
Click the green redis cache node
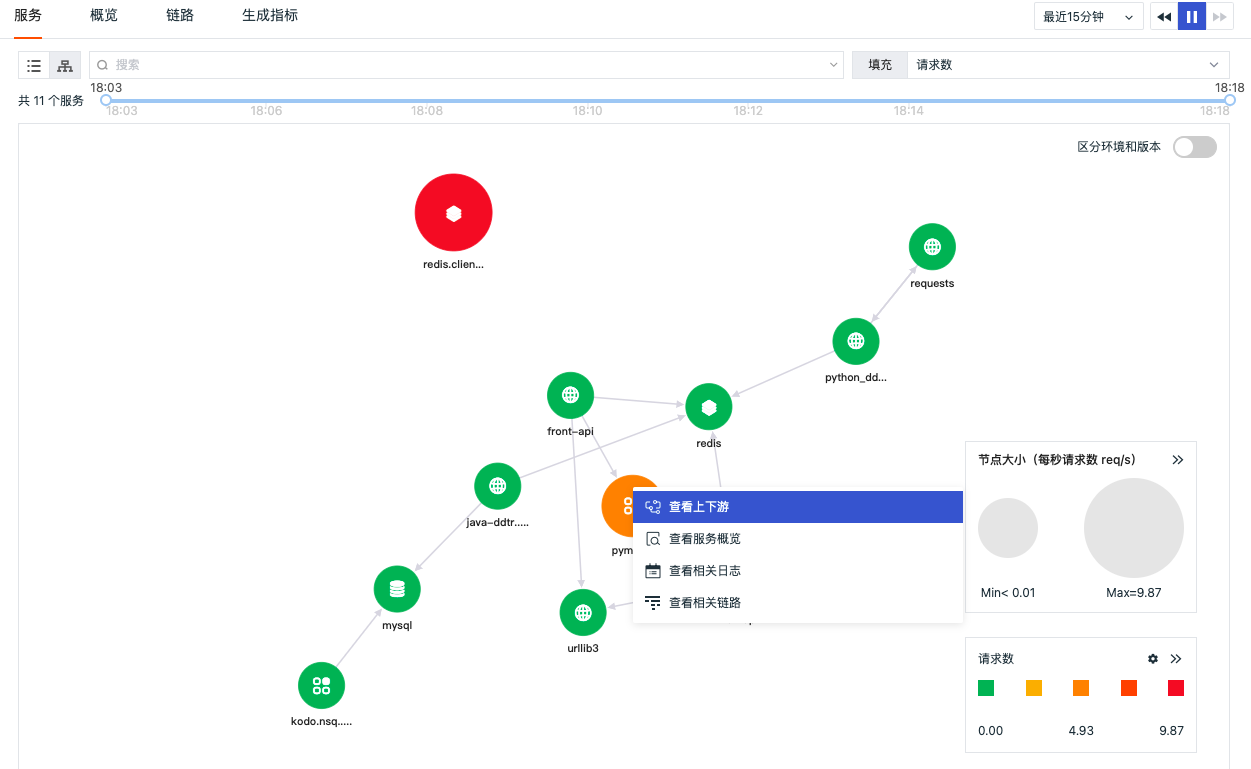pos(709,407)
